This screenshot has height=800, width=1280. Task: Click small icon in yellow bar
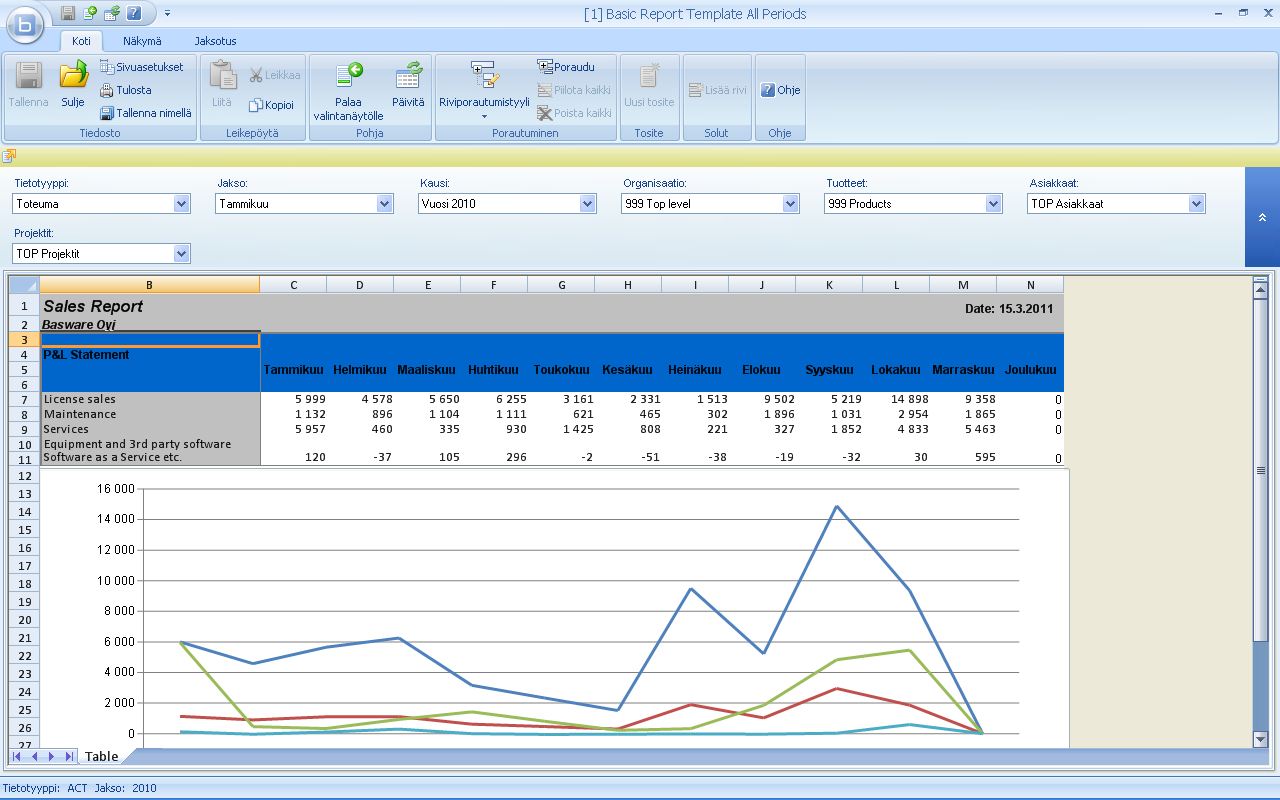(x=9, y=156)
